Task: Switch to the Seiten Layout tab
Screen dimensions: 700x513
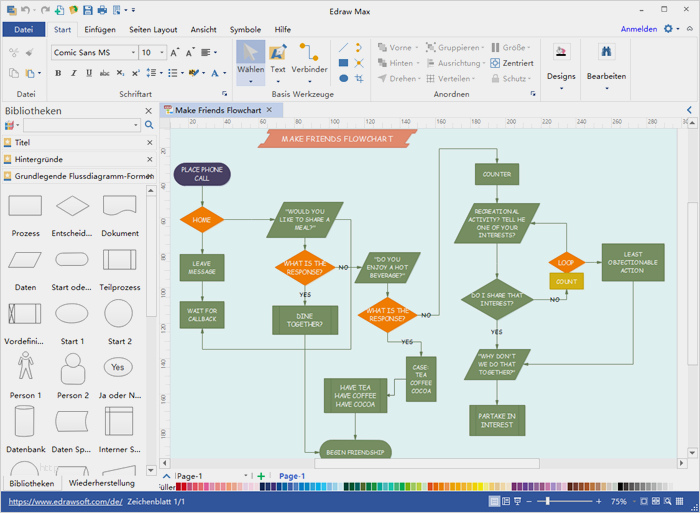Action: (x=152, y=30)
